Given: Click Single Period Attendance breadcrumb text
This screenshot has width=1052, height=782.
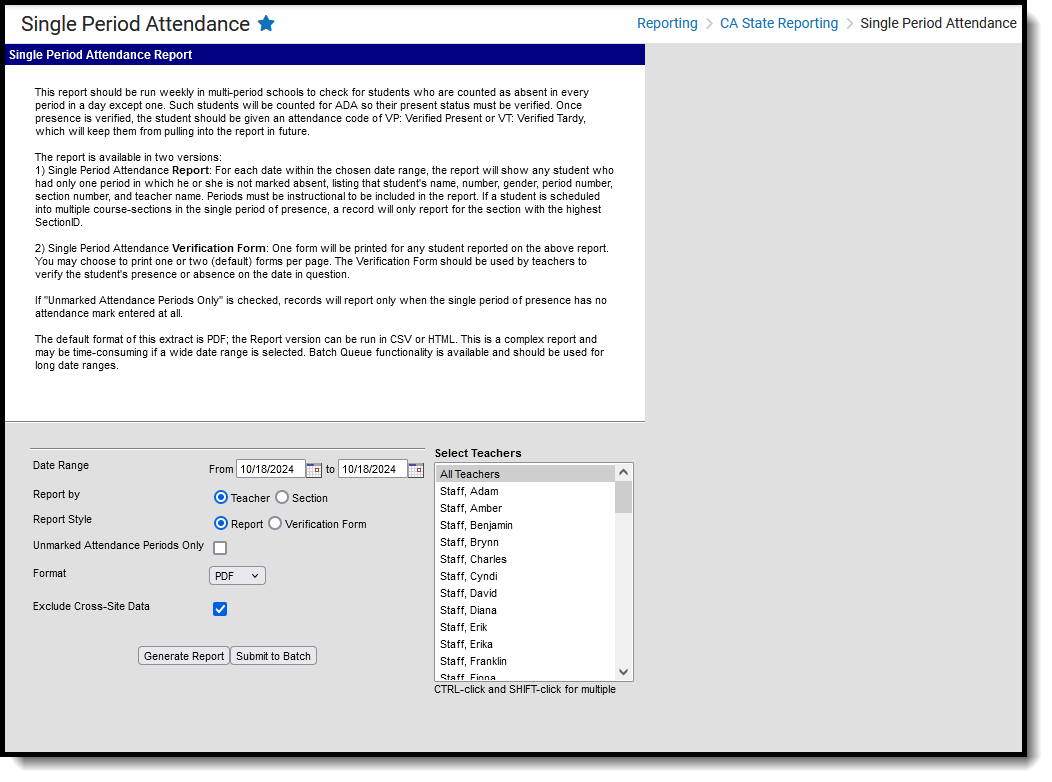Looking at the screenshot, I should (938, 23).
